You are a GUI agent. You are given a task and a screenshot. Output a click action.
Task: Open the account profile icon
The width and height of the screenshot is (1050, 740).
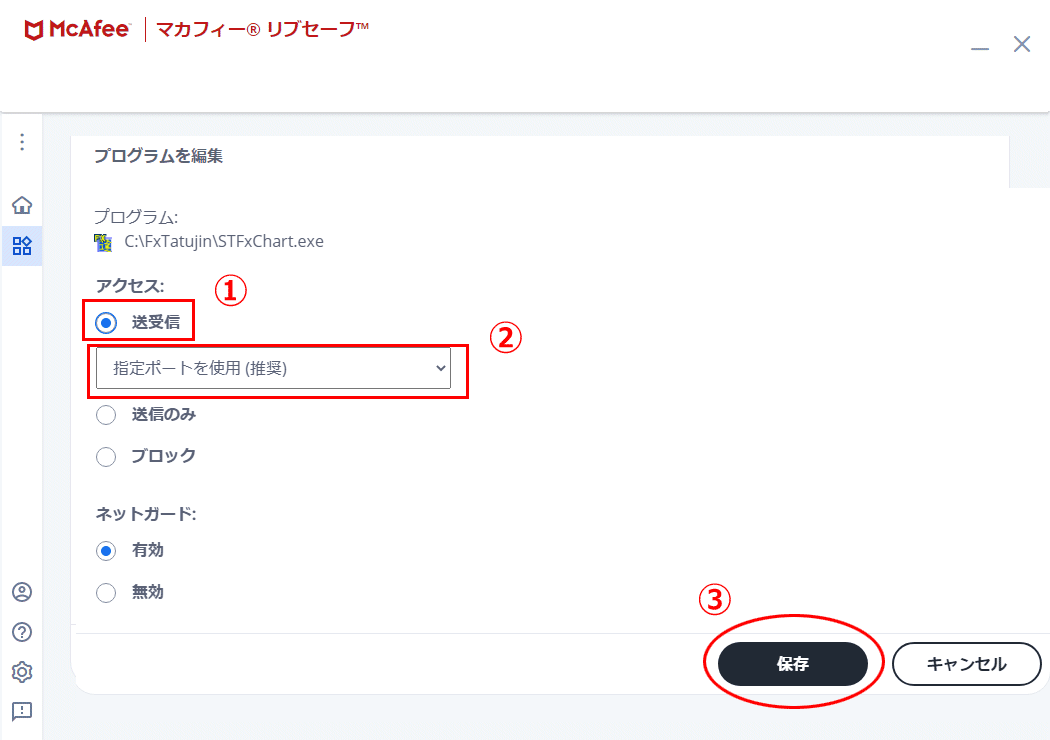22,592
